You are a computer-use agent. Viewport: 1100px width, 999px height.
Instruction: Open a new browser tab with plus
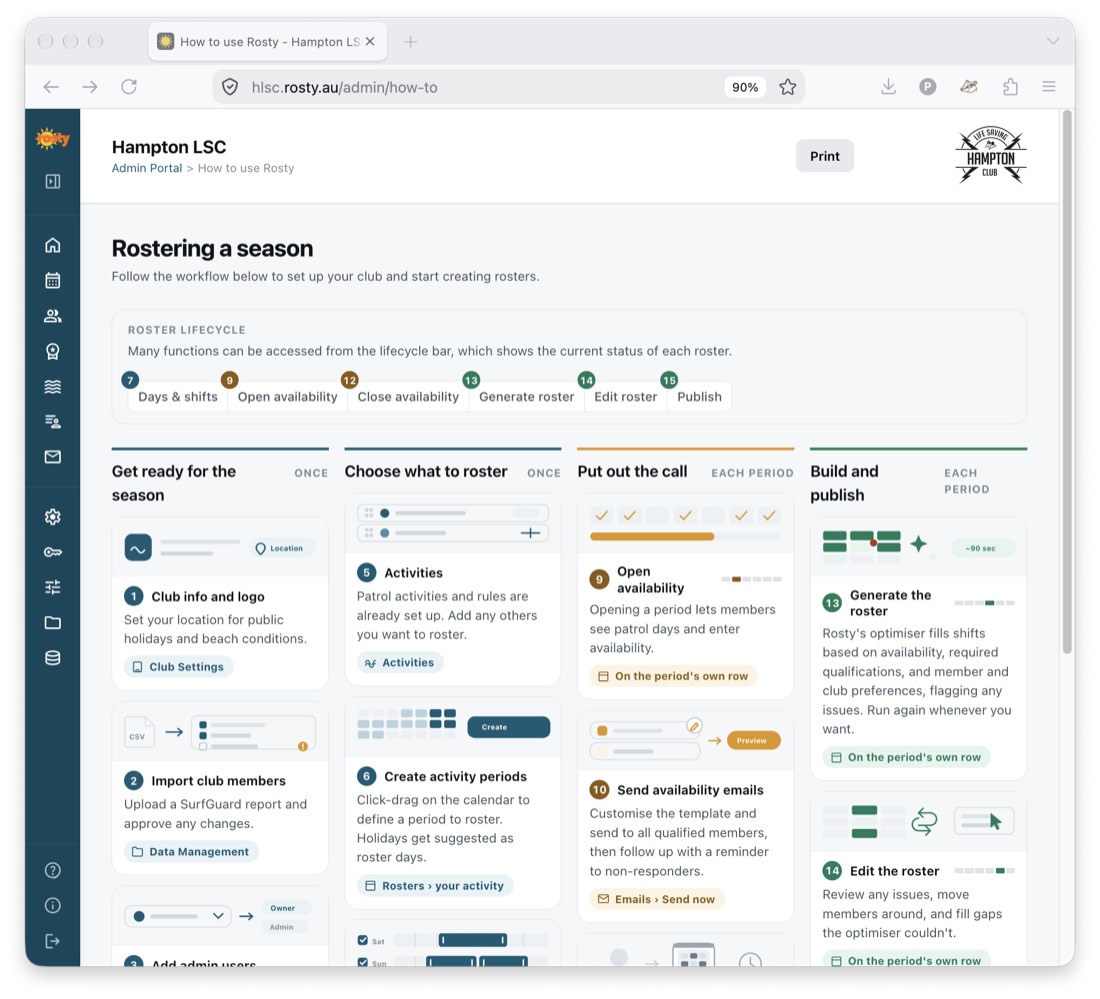point(410,42)
